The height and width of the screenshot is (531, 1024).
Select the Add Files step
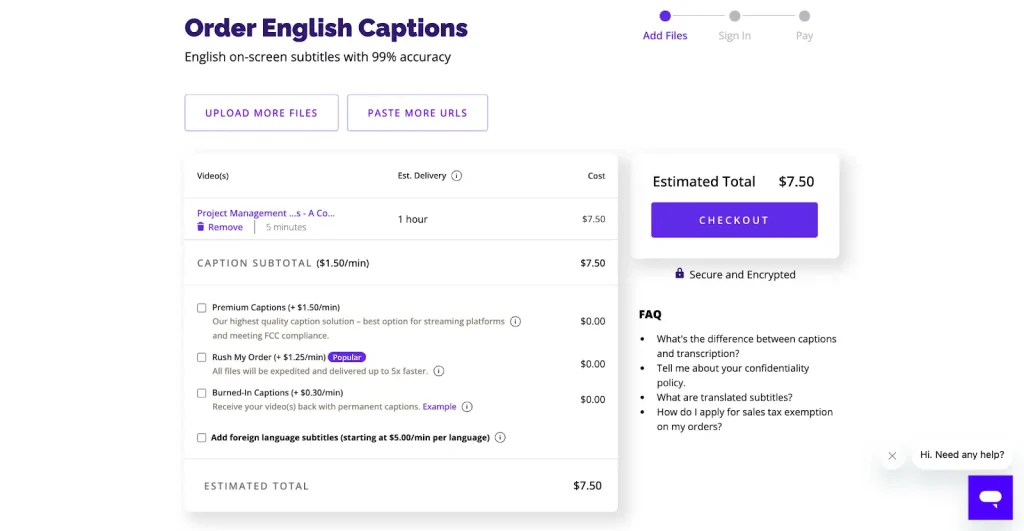tap(665, 17)
